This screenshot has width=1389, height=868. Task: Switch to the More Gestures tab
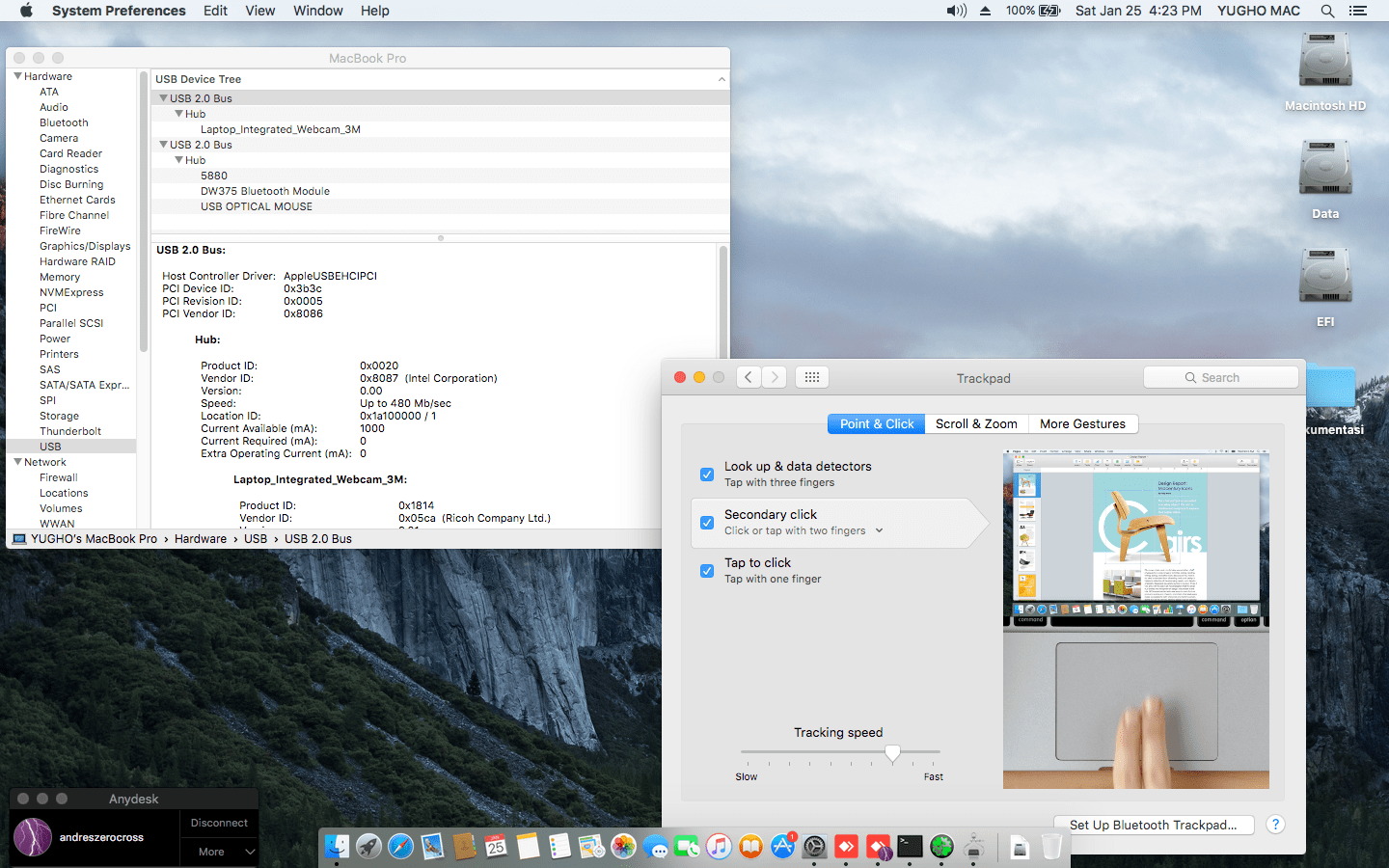click(x=1083, y=423)
